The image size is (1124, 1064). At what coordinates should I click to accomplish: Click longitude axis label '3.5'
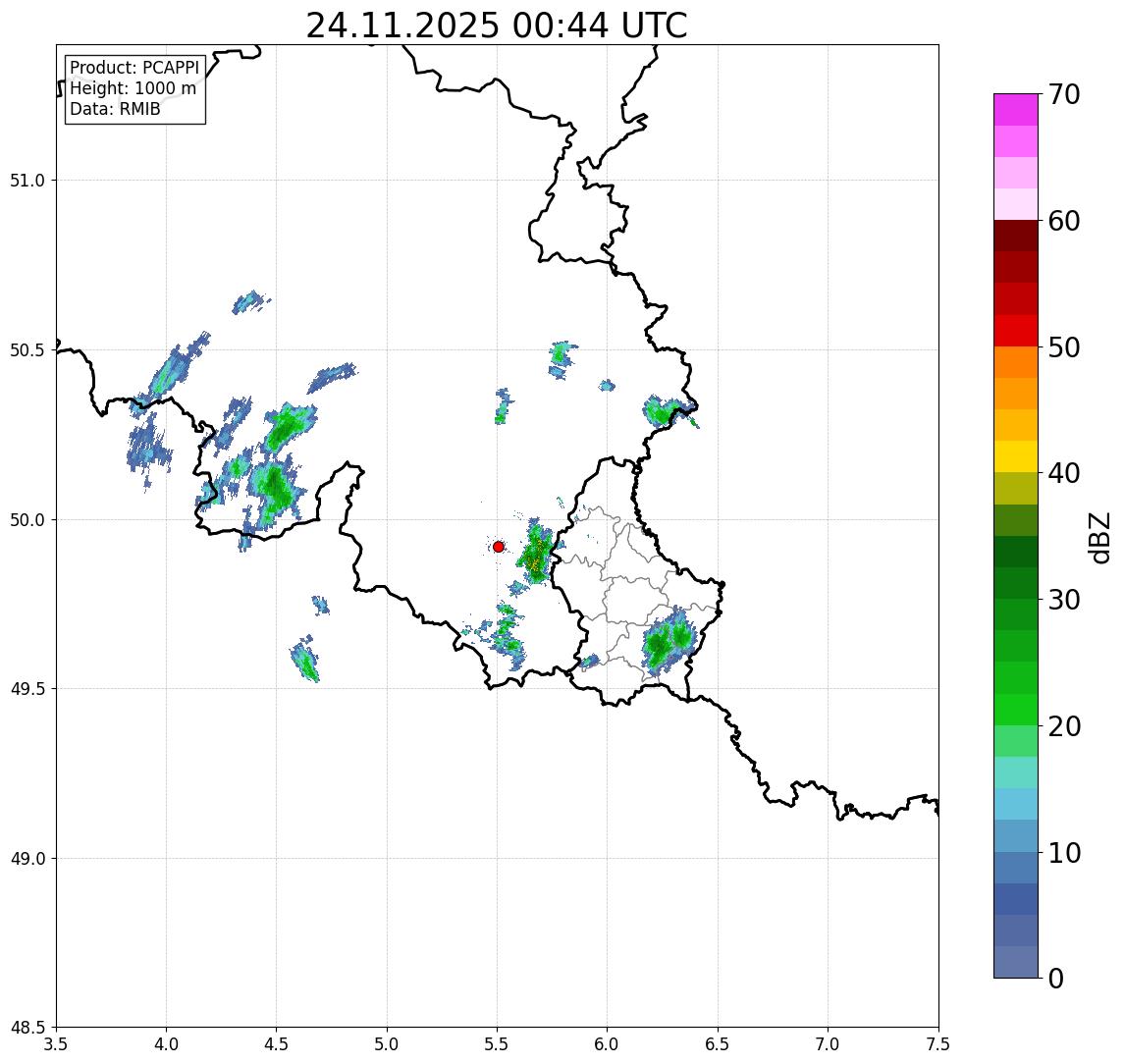(56, 1043)
